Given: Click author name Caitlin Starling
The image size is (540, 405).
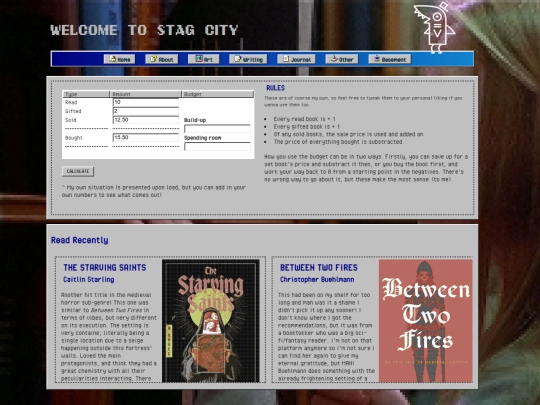Looking at the screenshot, I should 89,279.
